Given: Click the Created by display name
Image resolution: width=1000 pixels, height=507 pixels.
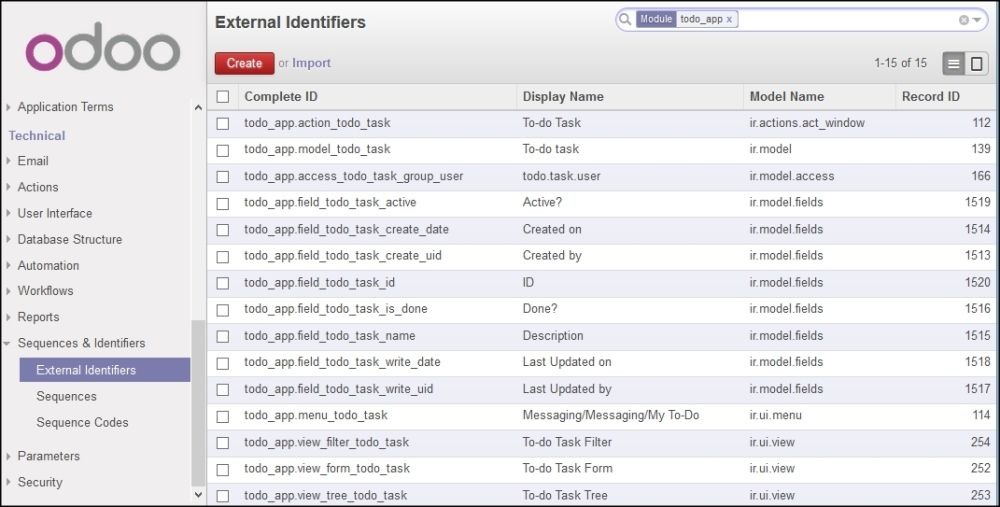Looking at the screenshot, I should coord(552,255).
